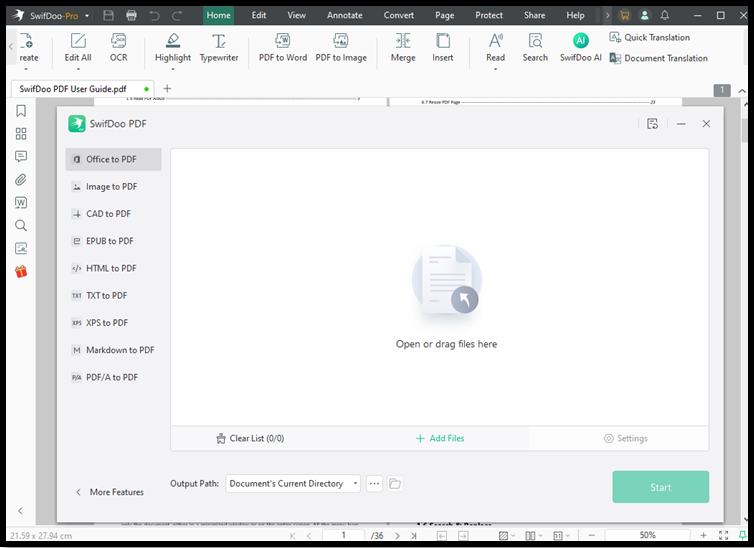Launch SwifDoo AI assistant
754x548 pixels.
[x=580, y=48]
